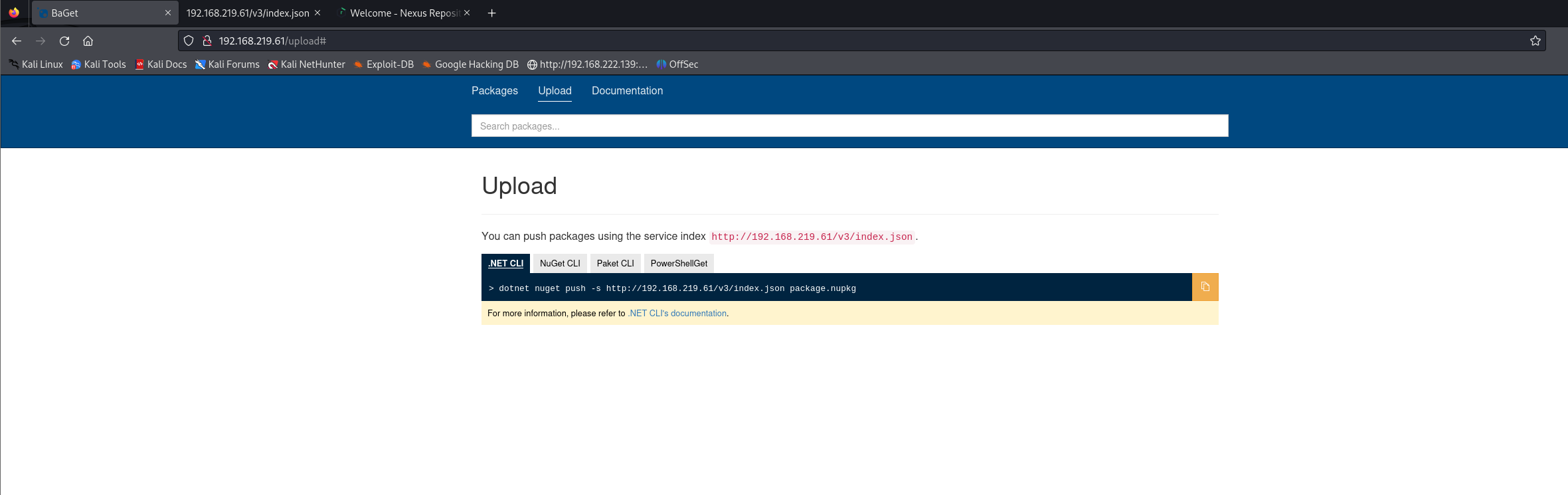
Task: Open the Kali NetHunter bookmark
Action: click(306, 64)
